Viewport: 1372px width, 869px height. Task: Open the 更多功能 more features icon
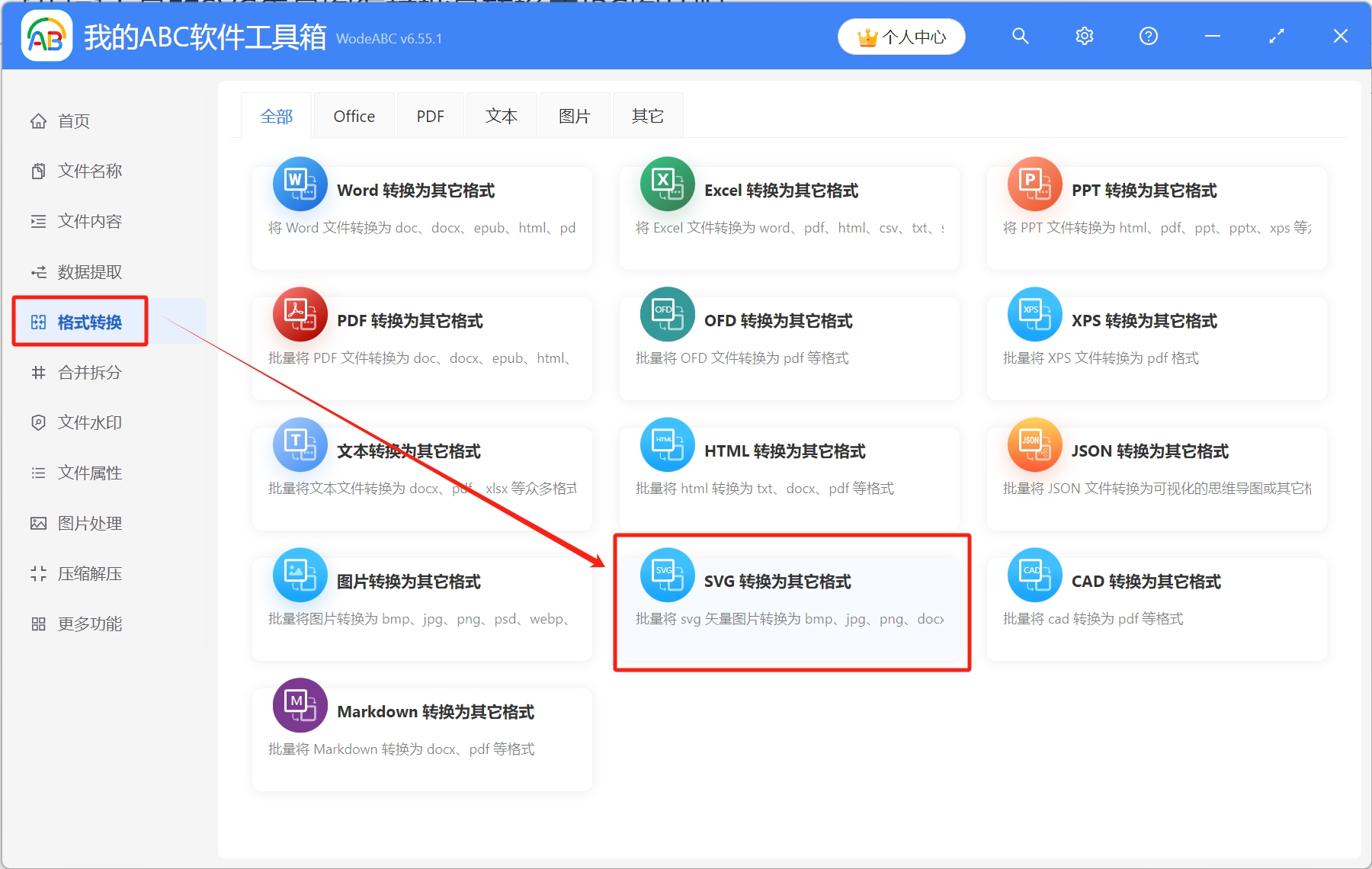[x=88, y=623]
